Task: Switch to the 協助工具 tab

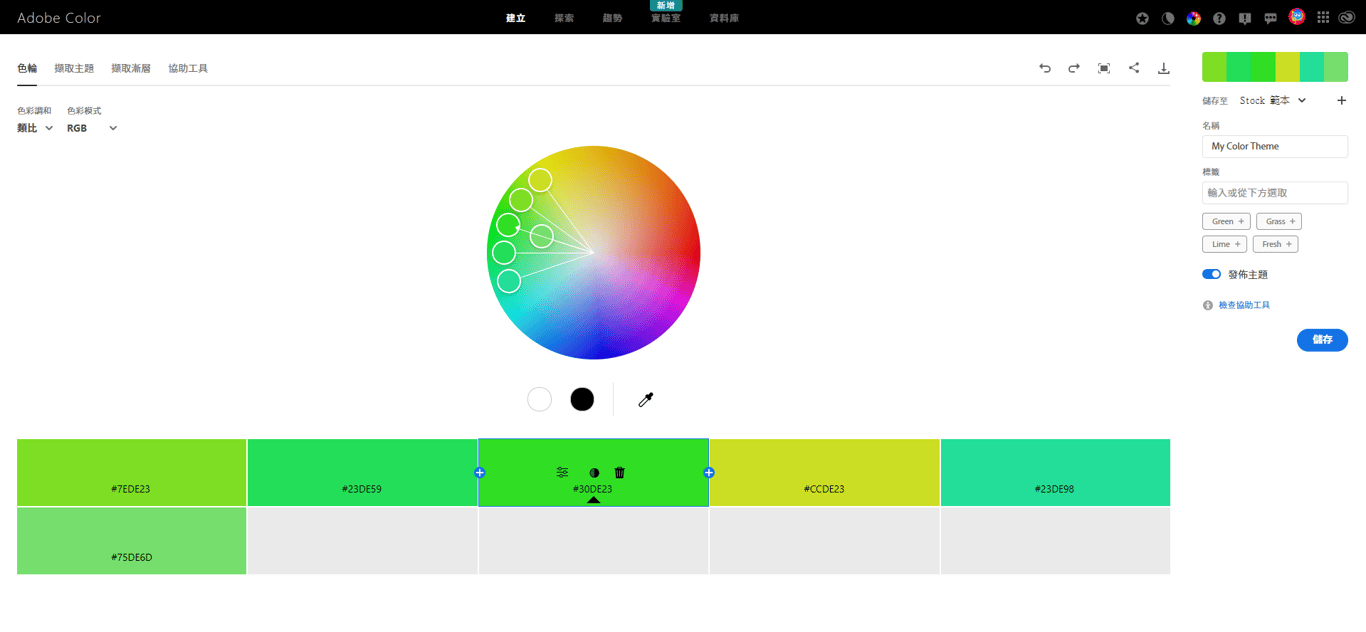Action: (188, 68)
